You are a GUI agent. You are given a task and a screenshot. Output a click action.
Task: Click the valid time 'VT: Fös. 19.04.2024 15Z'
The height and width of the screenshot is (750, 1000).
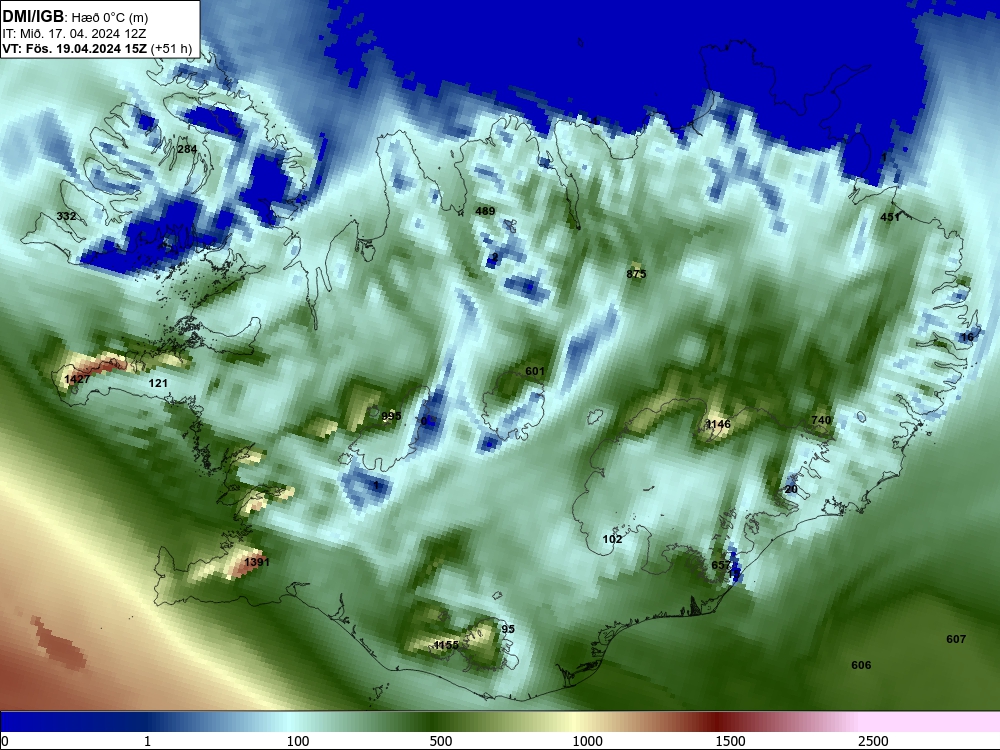(x=75, y=48)
